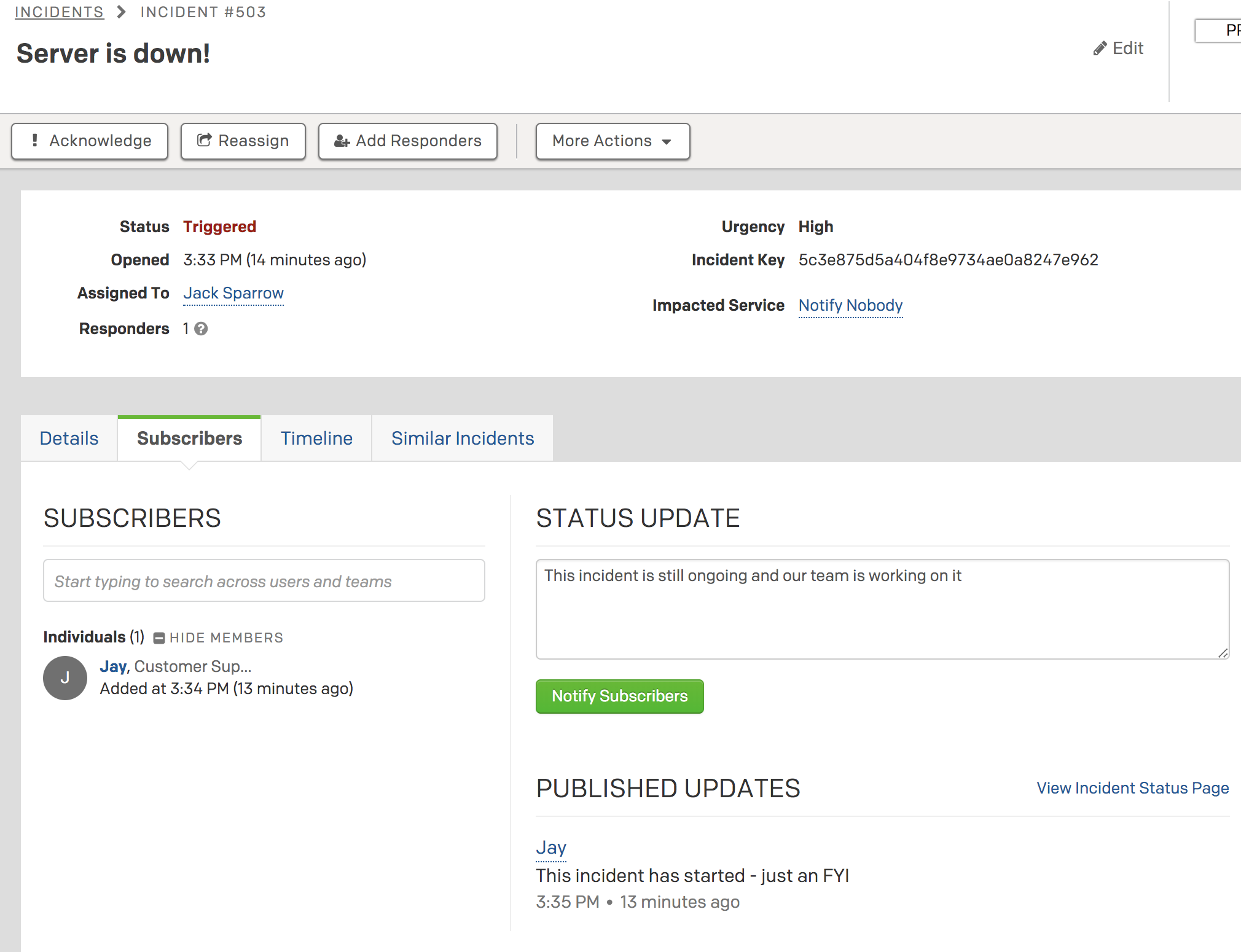1241x952 pixels.
Task: Collapse members with minus icon
Action: coord(159,638)
